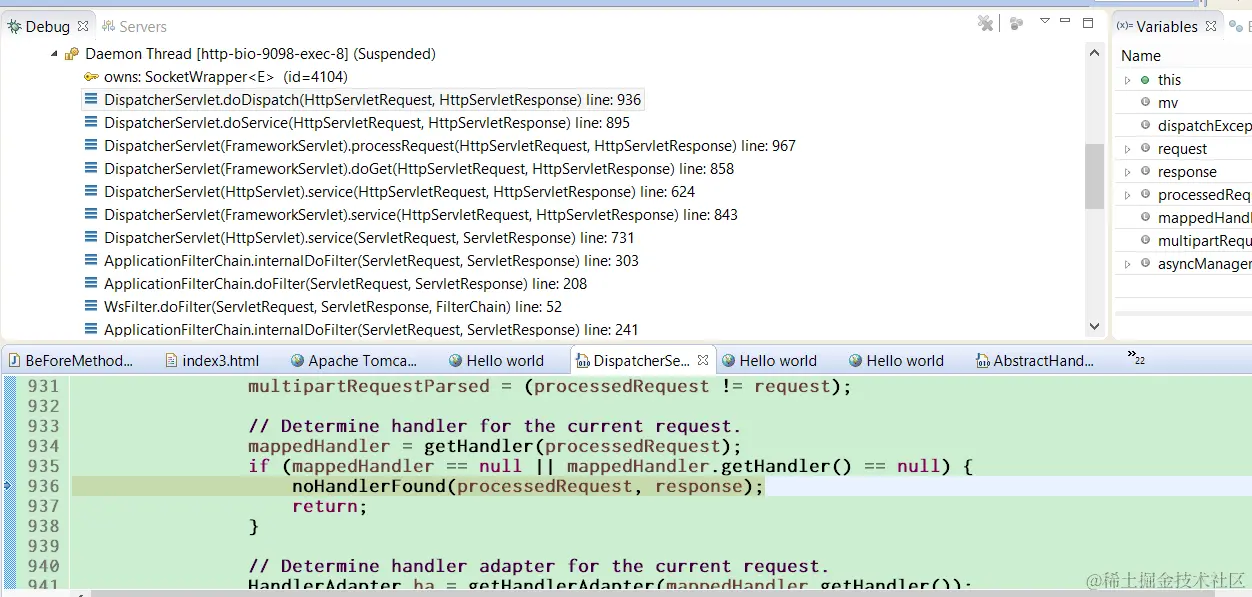Viewport: 1252px width, 597px height.
Task: Click 'return;' on line 937
Action: tap(330, 506)
